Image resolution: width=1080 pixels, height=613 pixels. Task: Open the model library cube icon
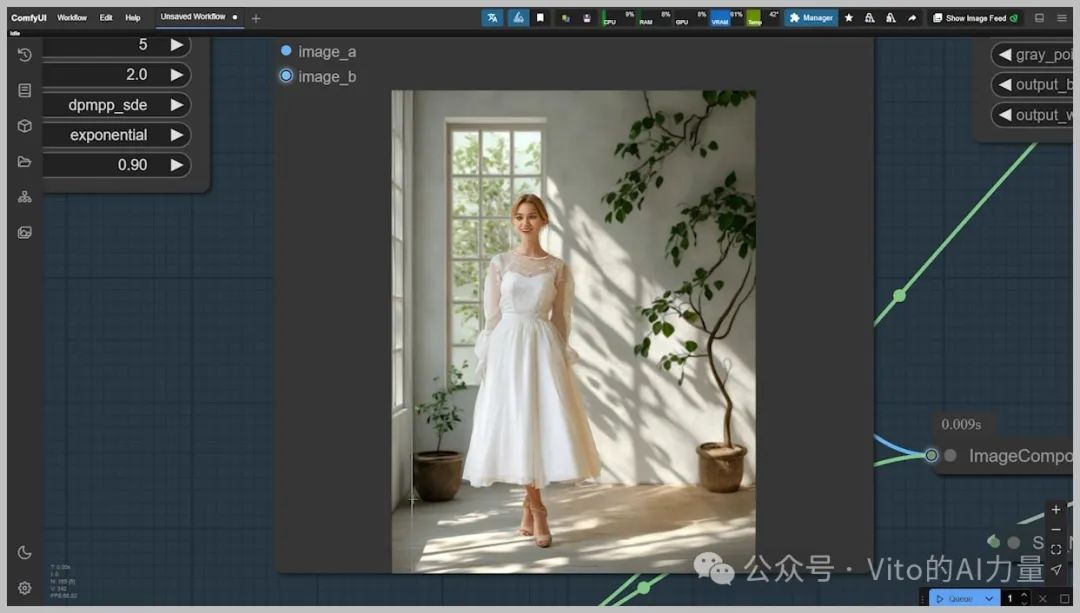coord(25,126)
